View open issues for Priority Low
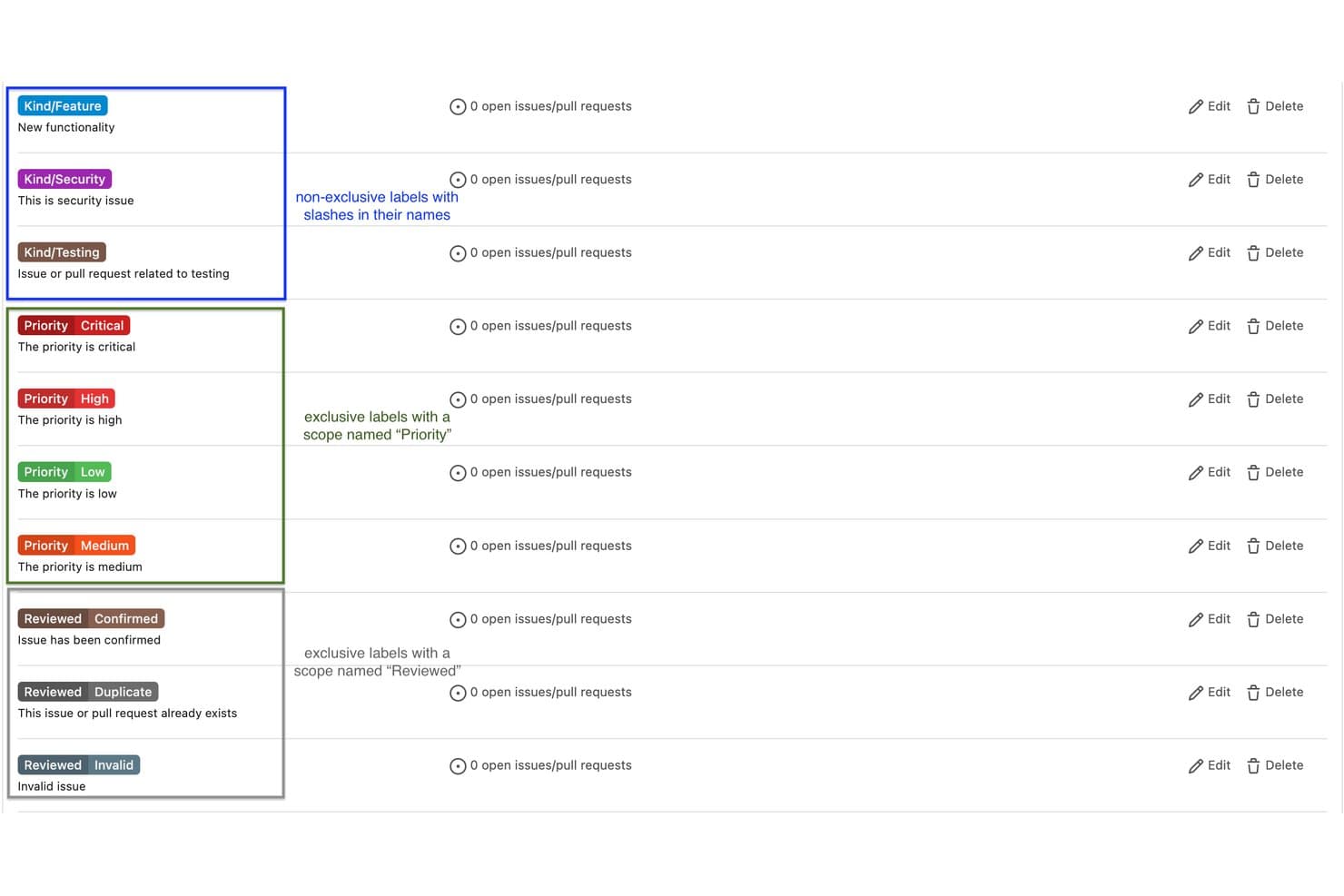Screen dimensions: 1344x896 540,473
